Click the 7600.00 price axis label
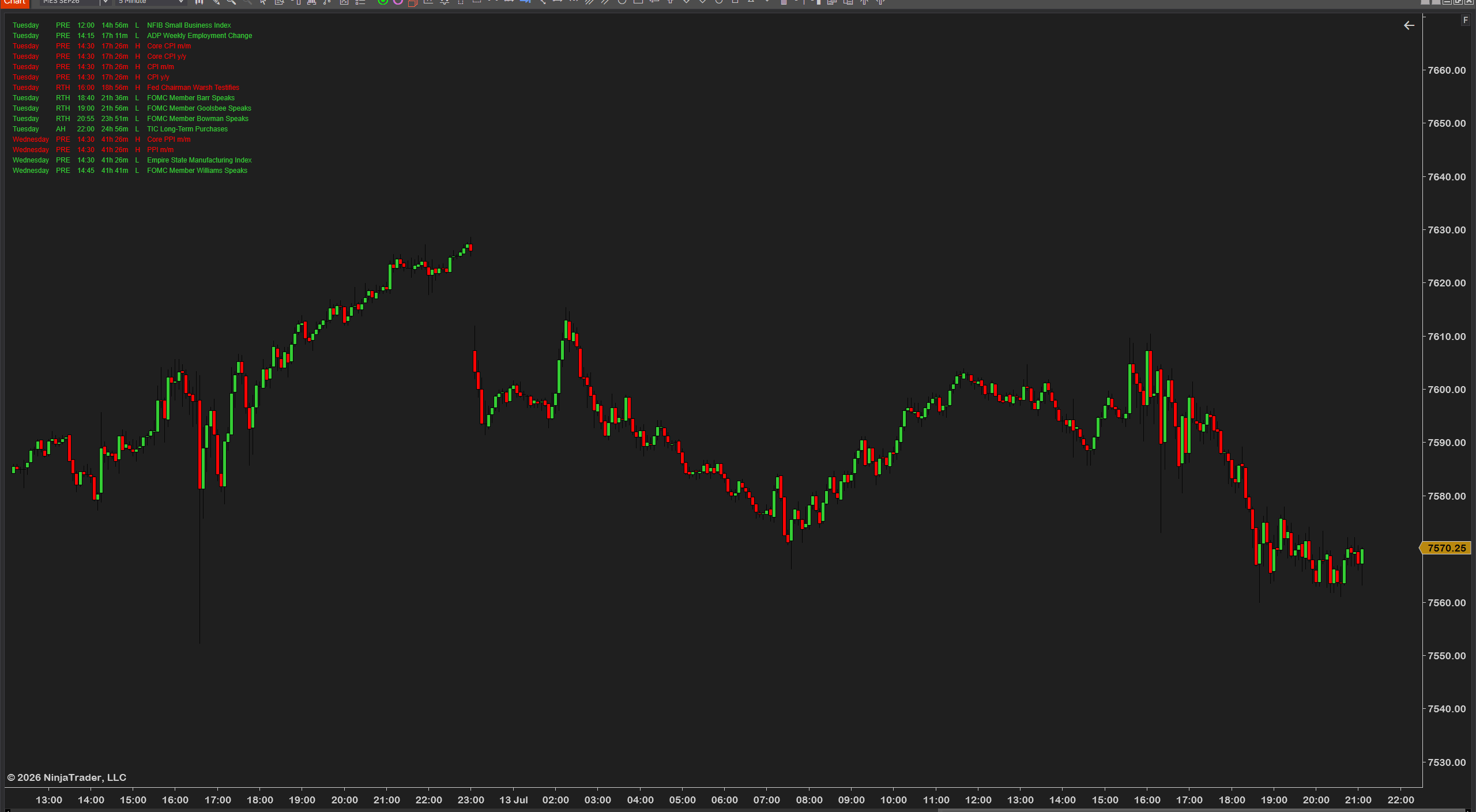 (x=1447, y=390)
